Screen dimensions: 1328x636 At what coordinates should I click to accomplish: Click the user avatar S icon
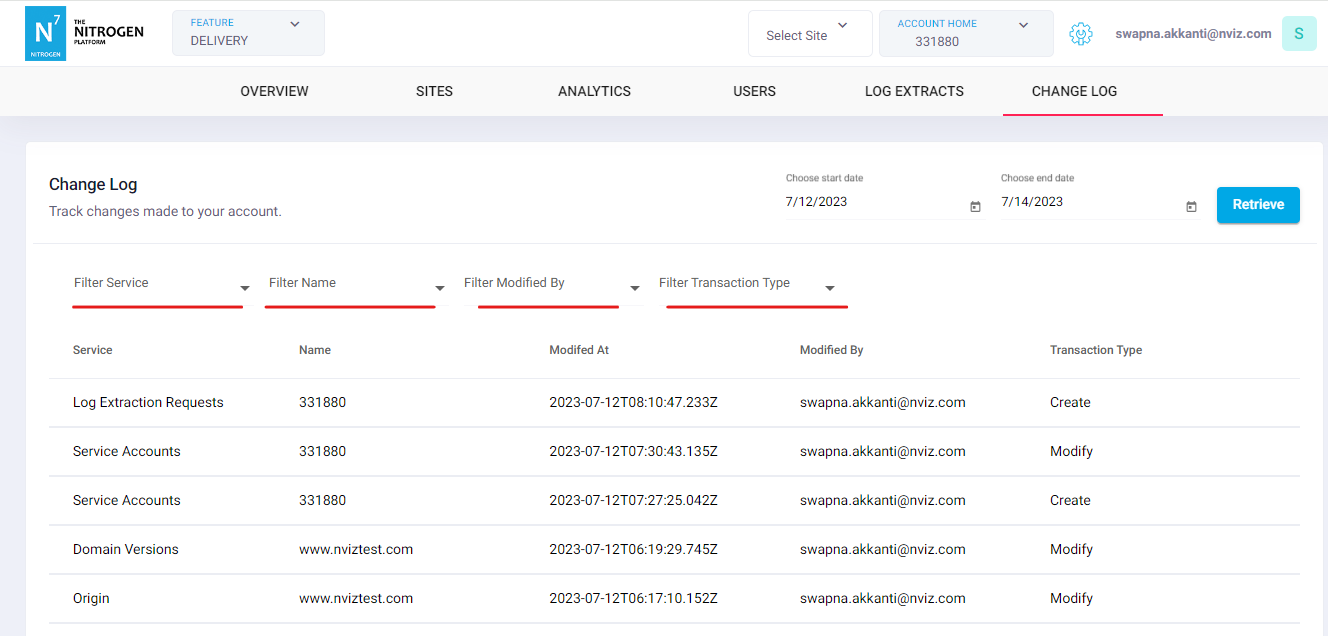(1298, 34)
